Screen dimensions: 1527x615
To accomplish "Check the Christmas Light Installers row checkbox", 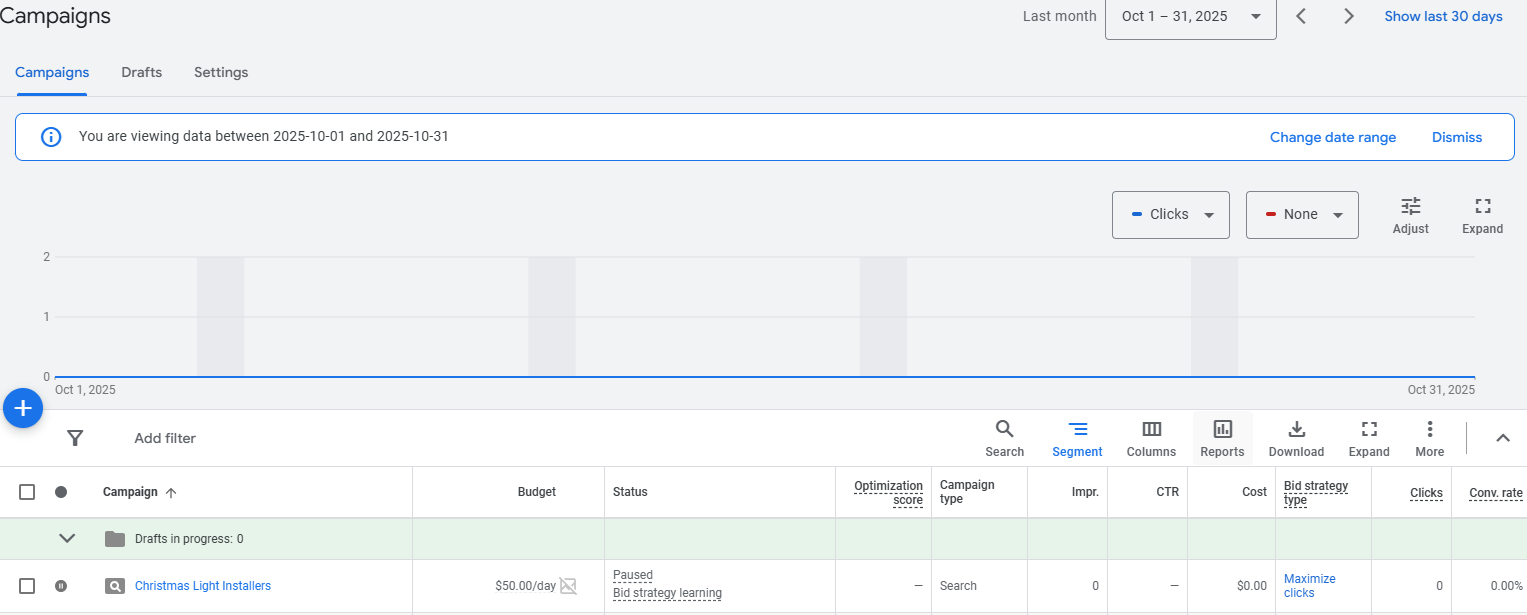I will [27, 586].
